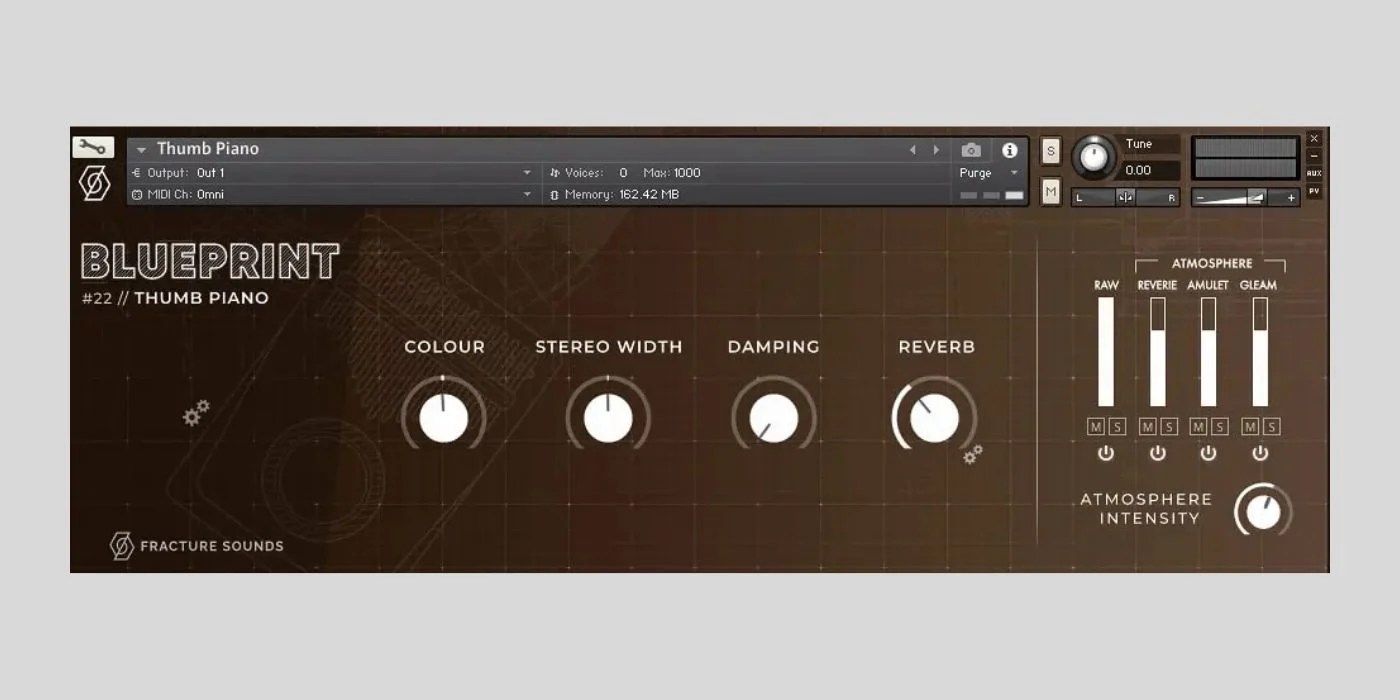Click the header volume slider handle

point(1257,198)
